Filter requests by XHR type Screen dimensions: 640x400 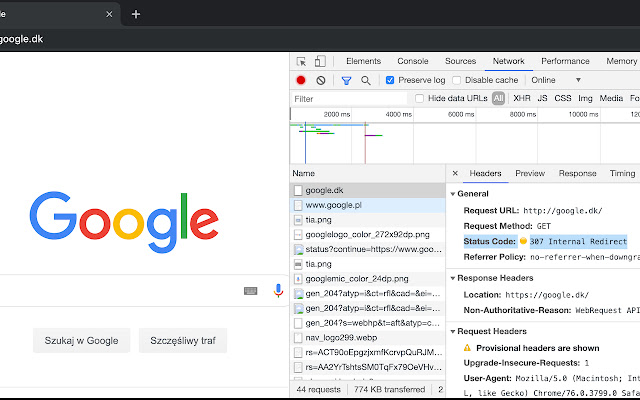pos(522,98)
